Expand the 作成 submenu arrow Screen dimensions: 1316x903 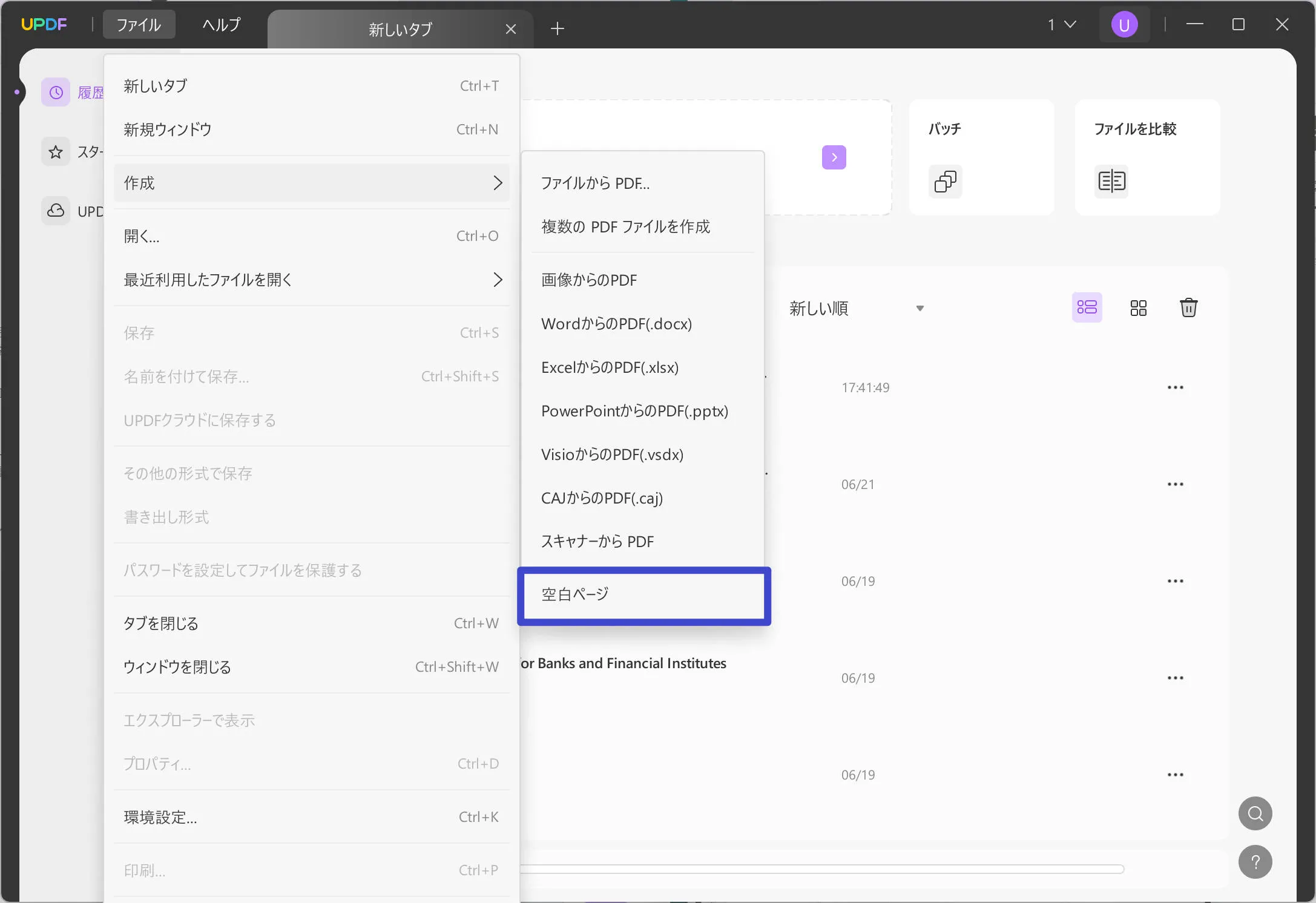coord(498,183)
